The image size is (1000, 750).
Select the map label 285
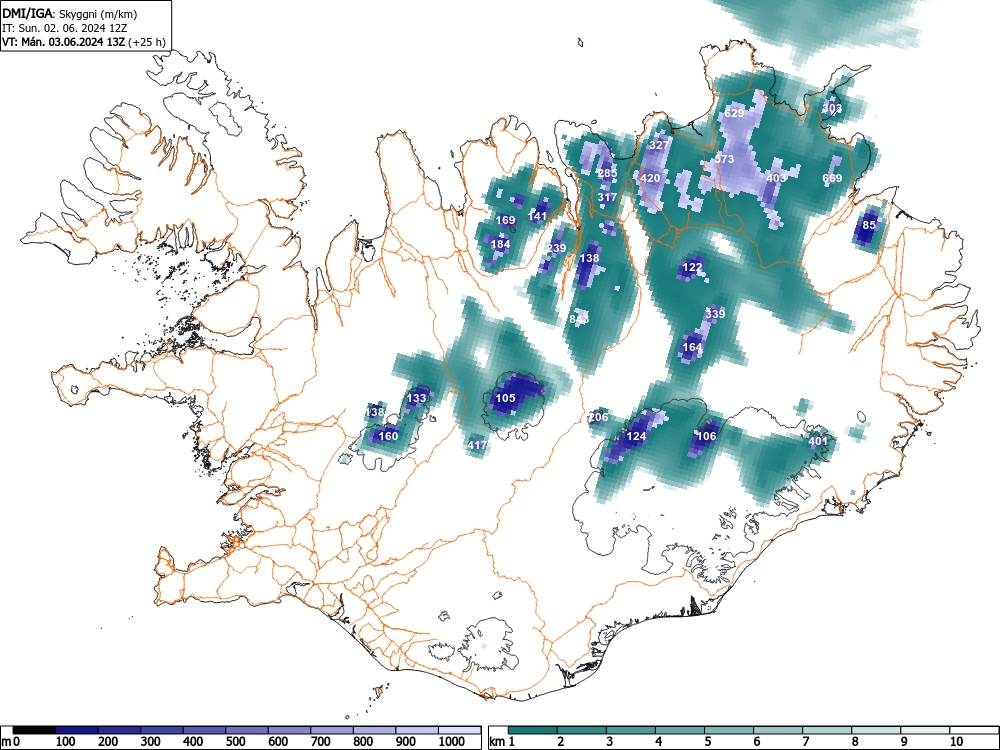(x=607, y=173)
